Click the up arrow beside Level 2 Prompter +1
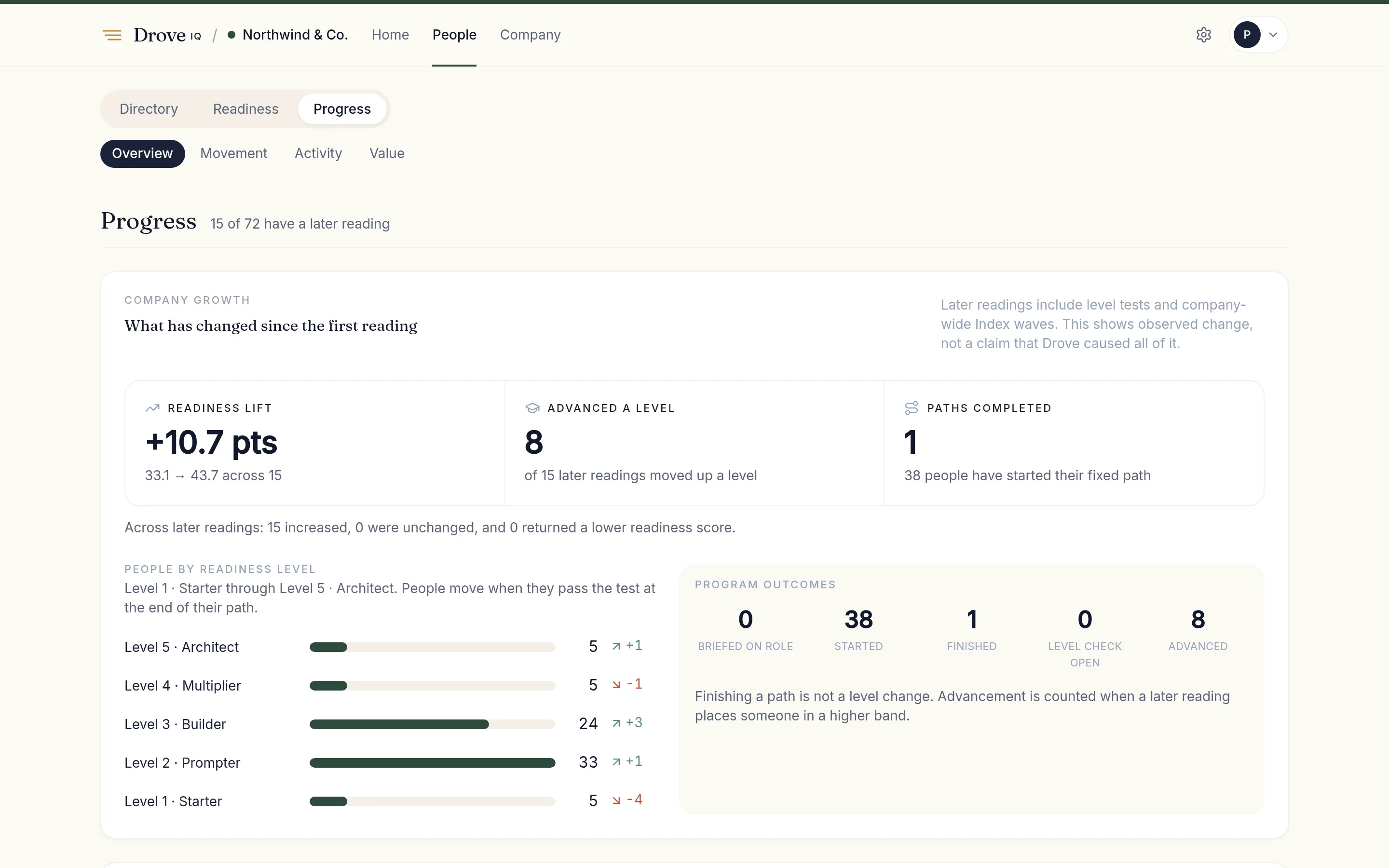 tap(616, 762)
